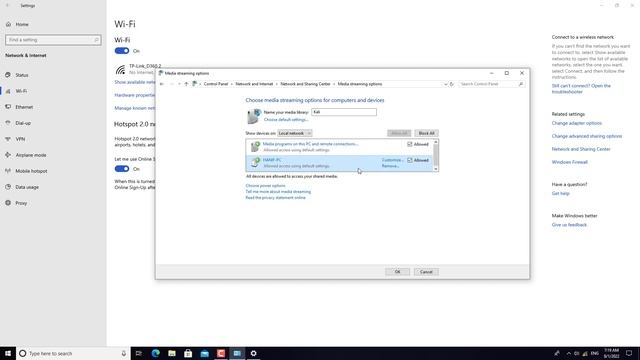Click the TP-Link Wi-Fi network icon
Viewport: 640px width, 360px height.
point(120,70)
